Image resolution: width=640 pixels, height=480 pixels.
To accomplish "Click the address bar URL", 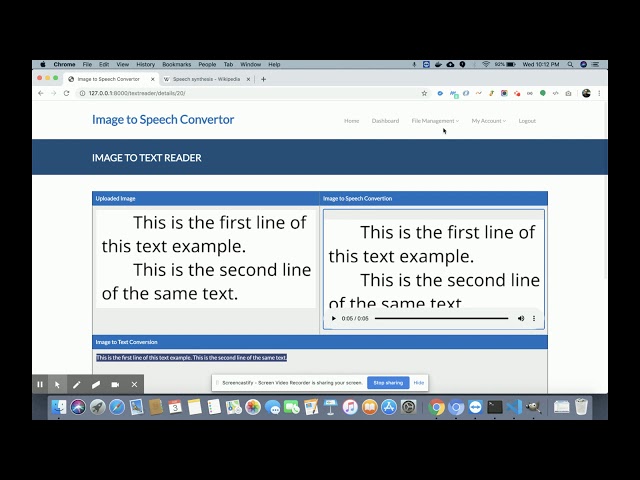I will [x=137, y=93].
